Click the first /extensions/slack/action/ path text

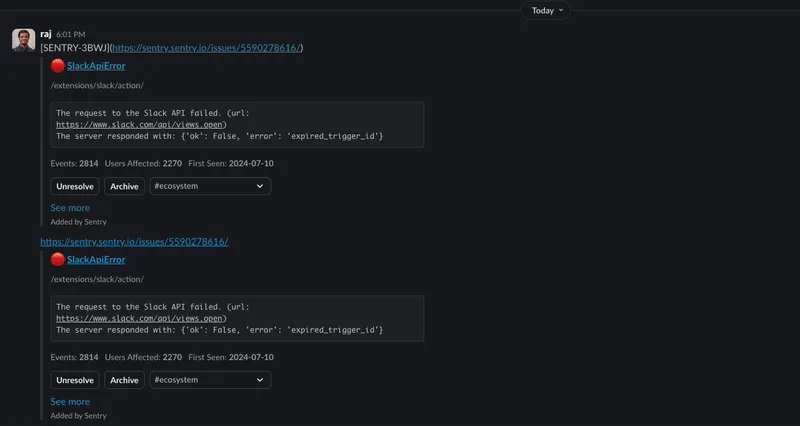point(97,86)
